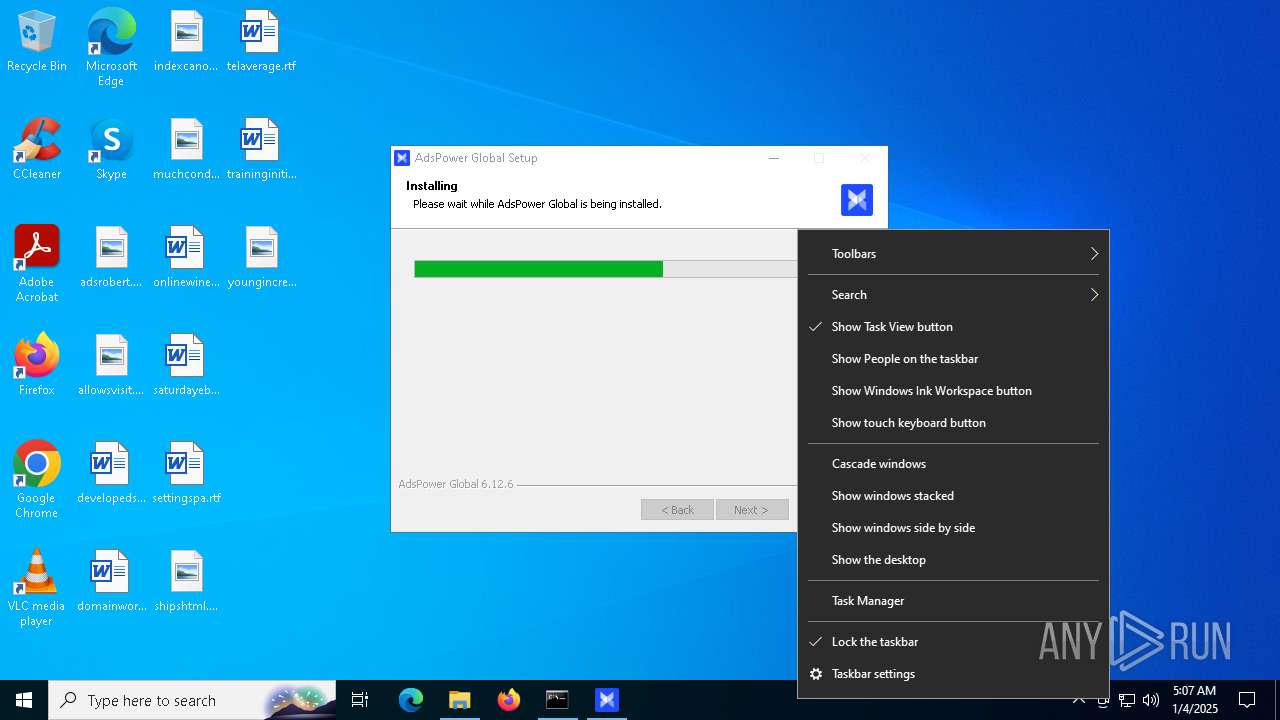Screen dimensions: 1280x720
Task: Select the CCleaner desktop shortcut
Action: pos(37,150)
